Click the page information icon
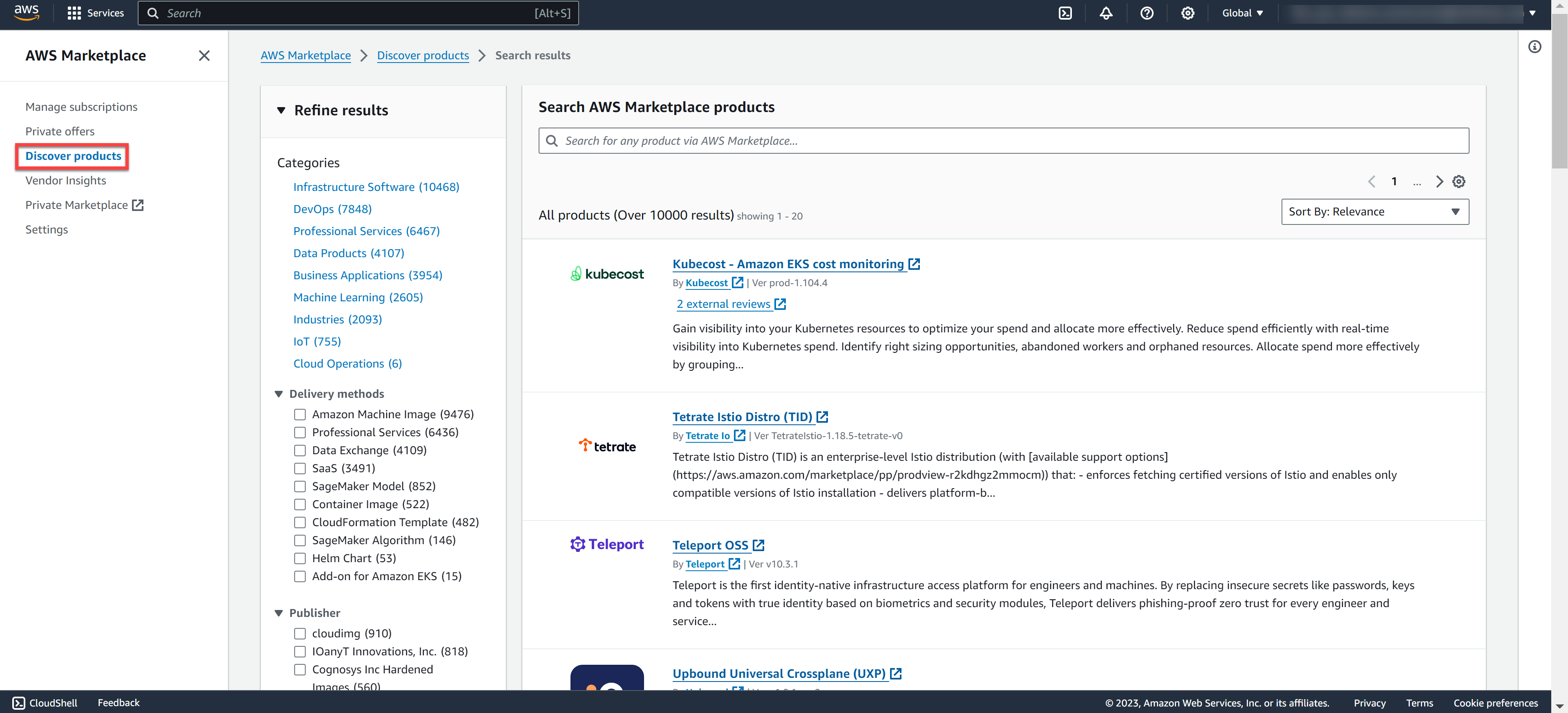 point(1535,46)
